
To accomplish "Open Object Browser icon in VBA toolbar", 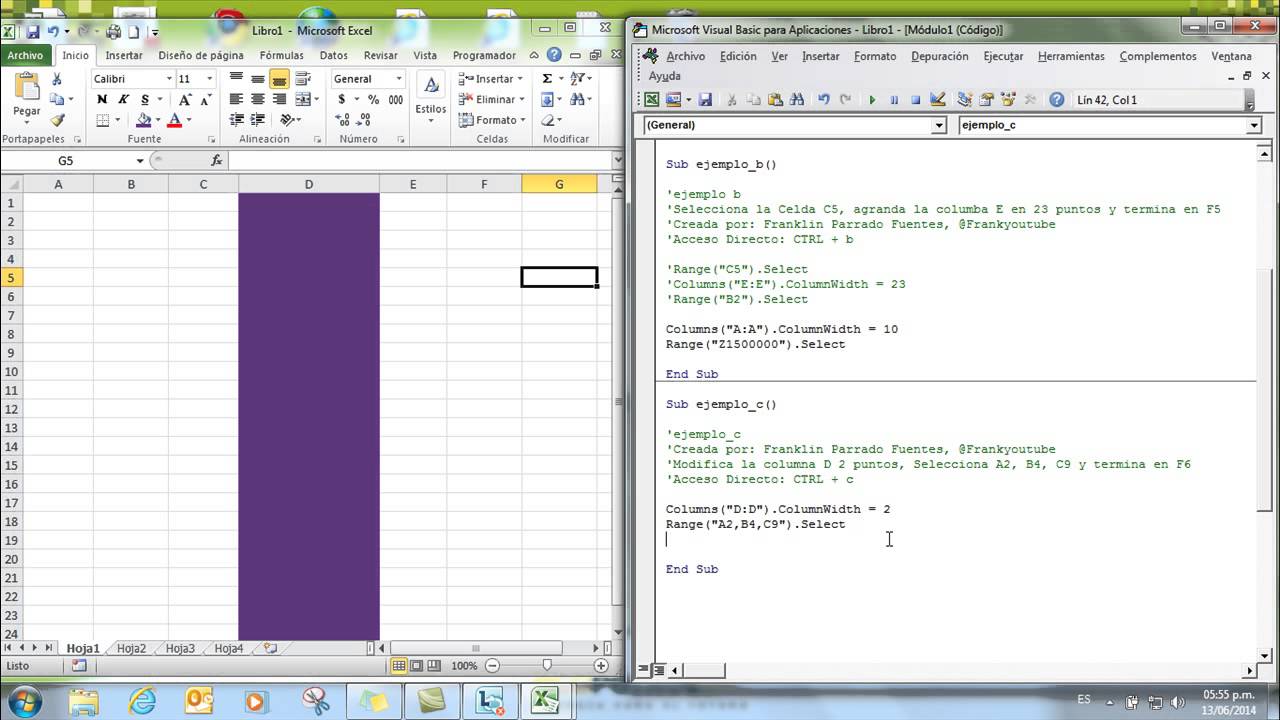I will [x=1008, y=100].
